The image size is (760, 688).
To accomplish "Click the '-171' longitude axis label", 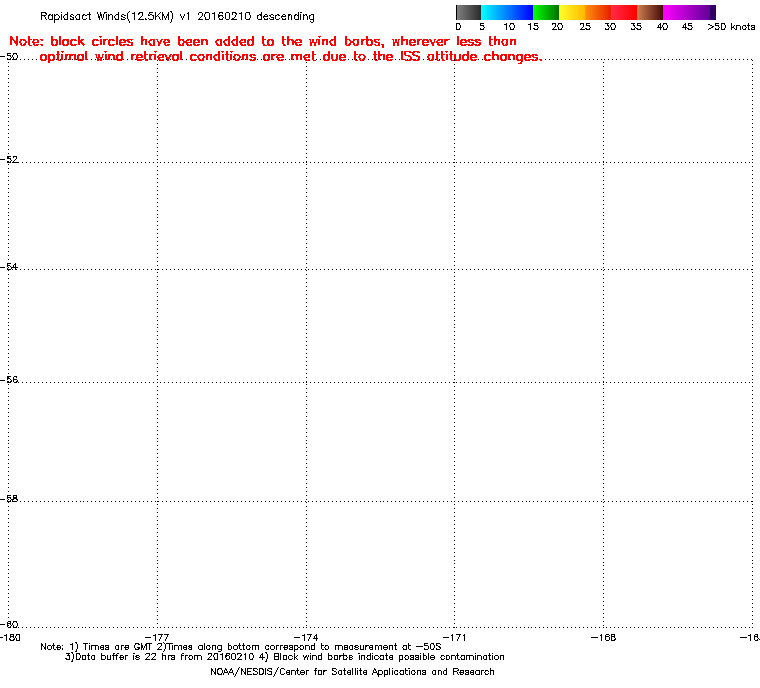I will click(454, 638).
